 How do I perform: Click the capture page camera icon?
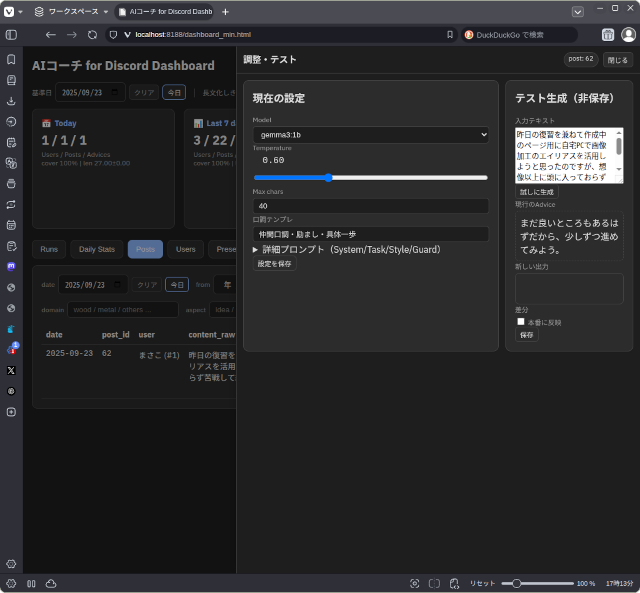415,583
